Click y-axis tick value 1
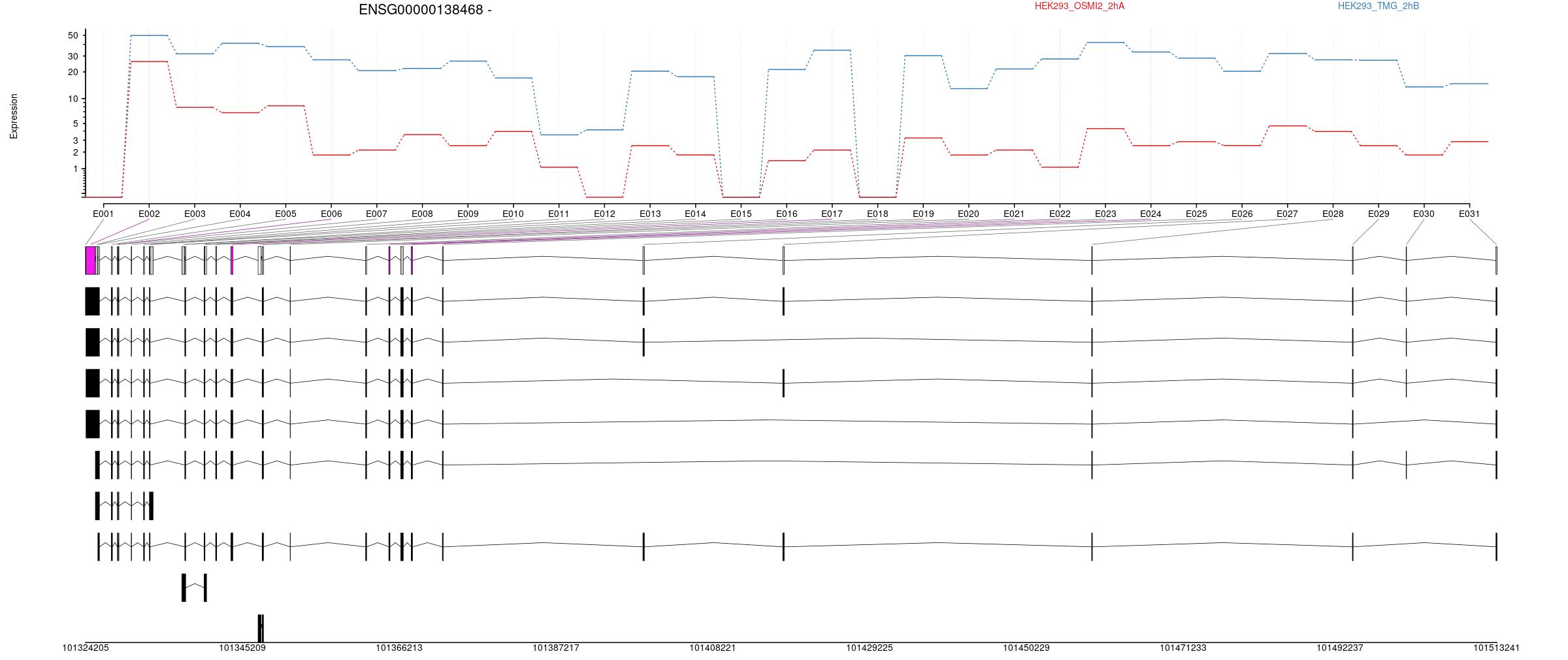 point(75,169)
